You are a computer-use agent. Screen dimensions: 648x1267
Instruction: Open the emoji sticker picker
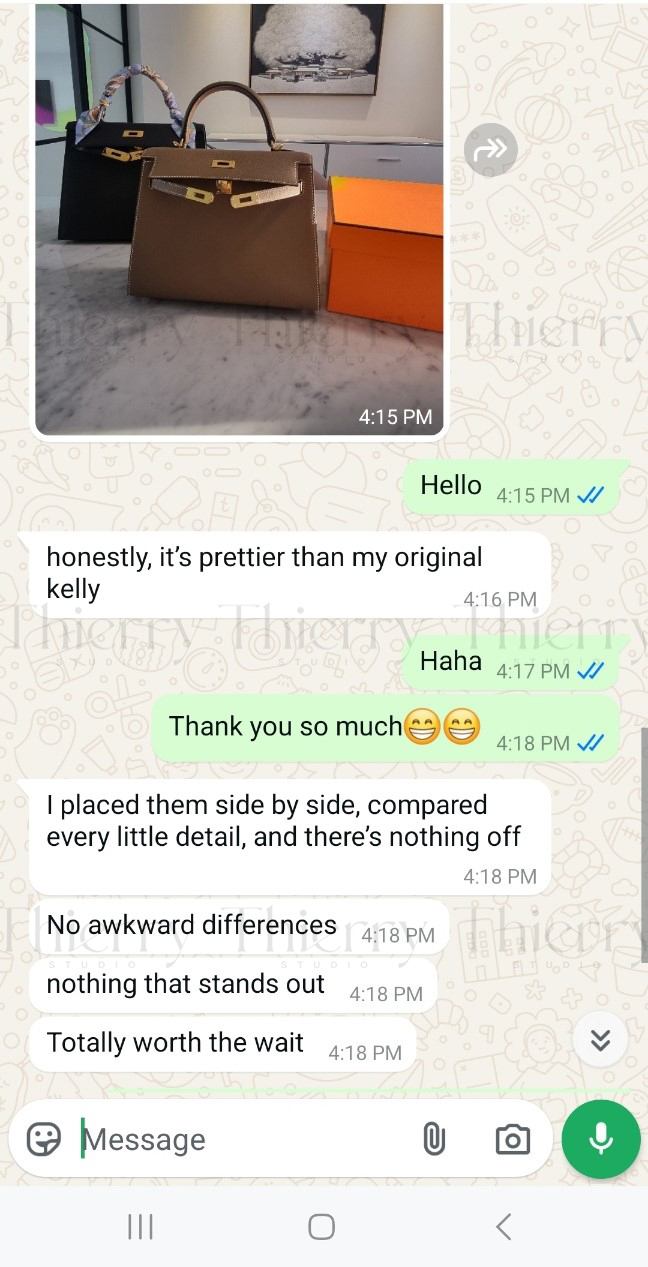pos(43,1139)
